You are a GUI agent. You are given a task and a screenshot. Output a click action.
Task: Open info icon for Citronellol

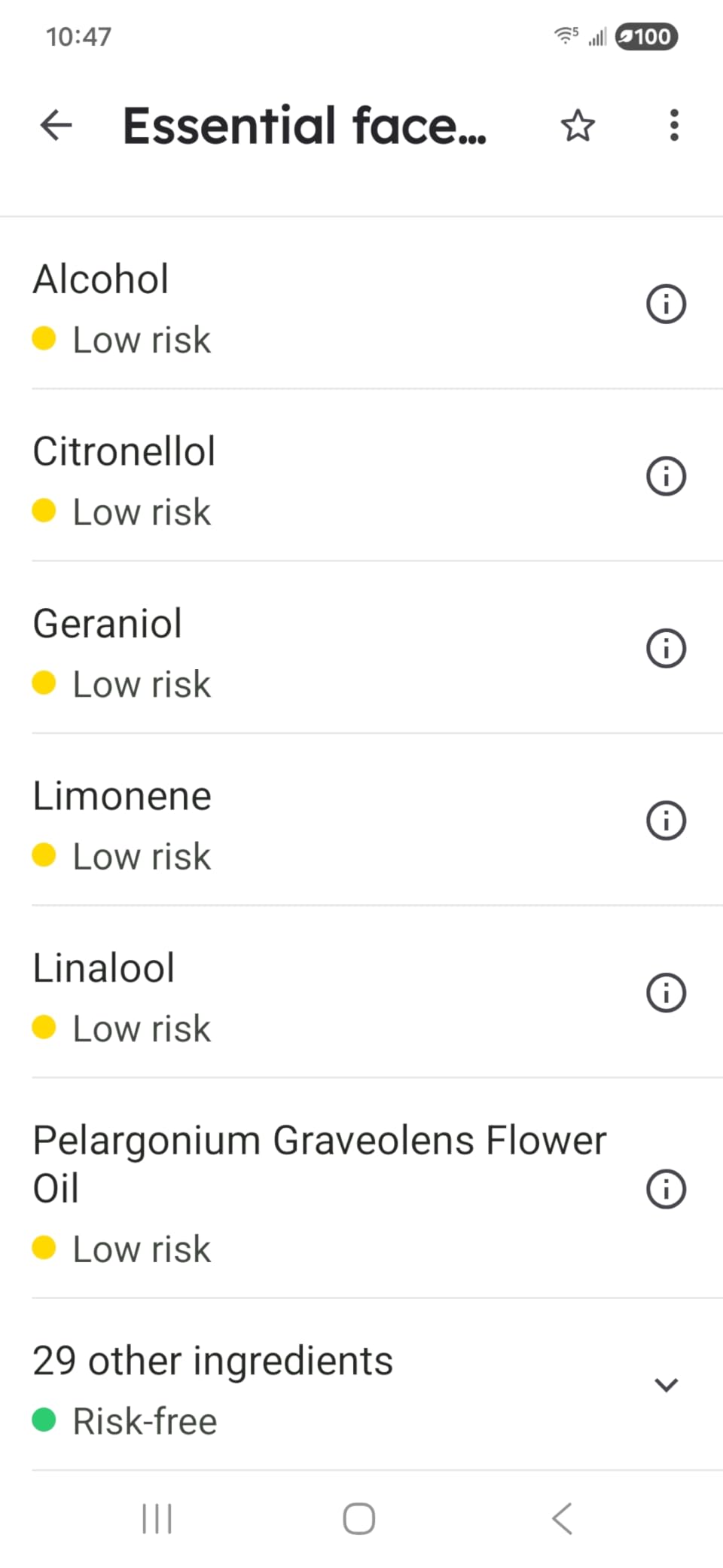click(x=667, y=476)
